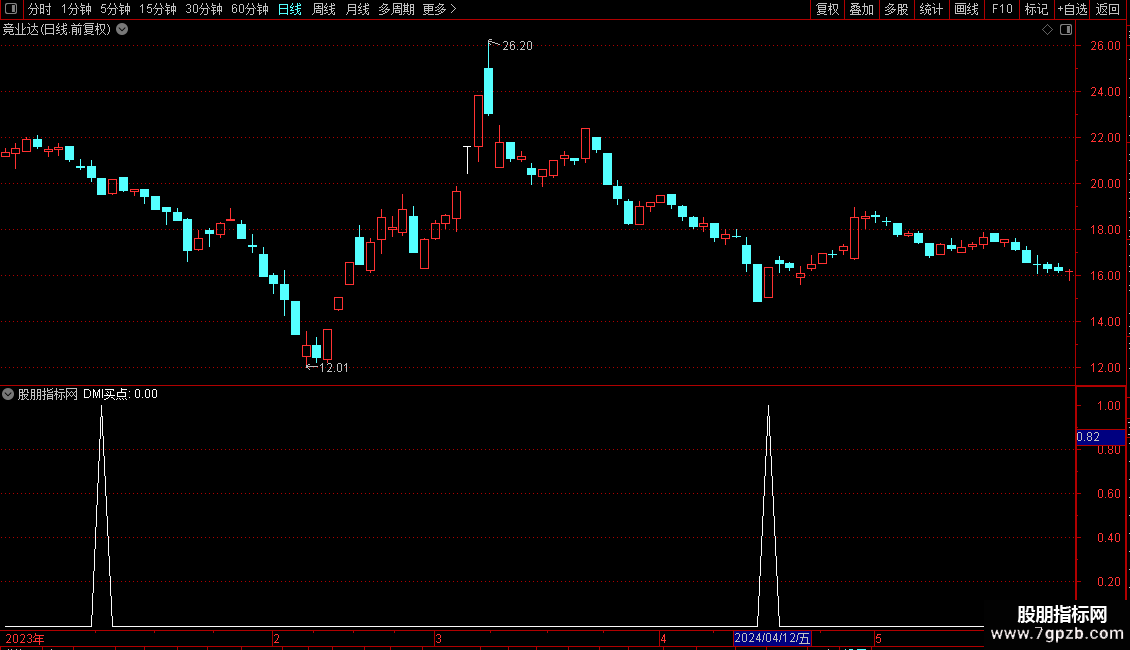Open dropdown beside 竞业达 chart title

(123, 30)
